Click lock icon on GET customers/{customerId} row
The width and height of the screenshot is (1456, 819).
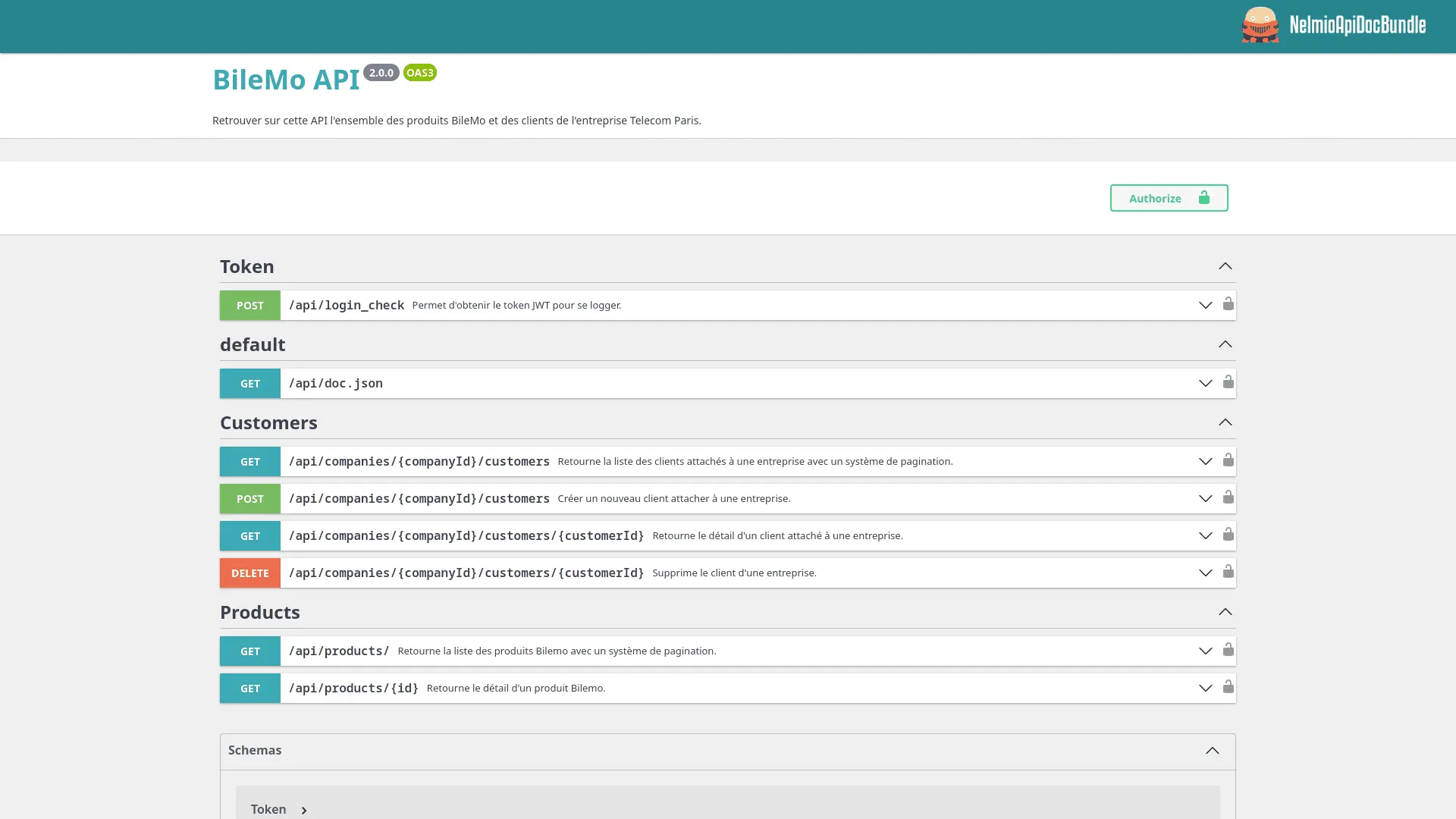click(1228, 535)
